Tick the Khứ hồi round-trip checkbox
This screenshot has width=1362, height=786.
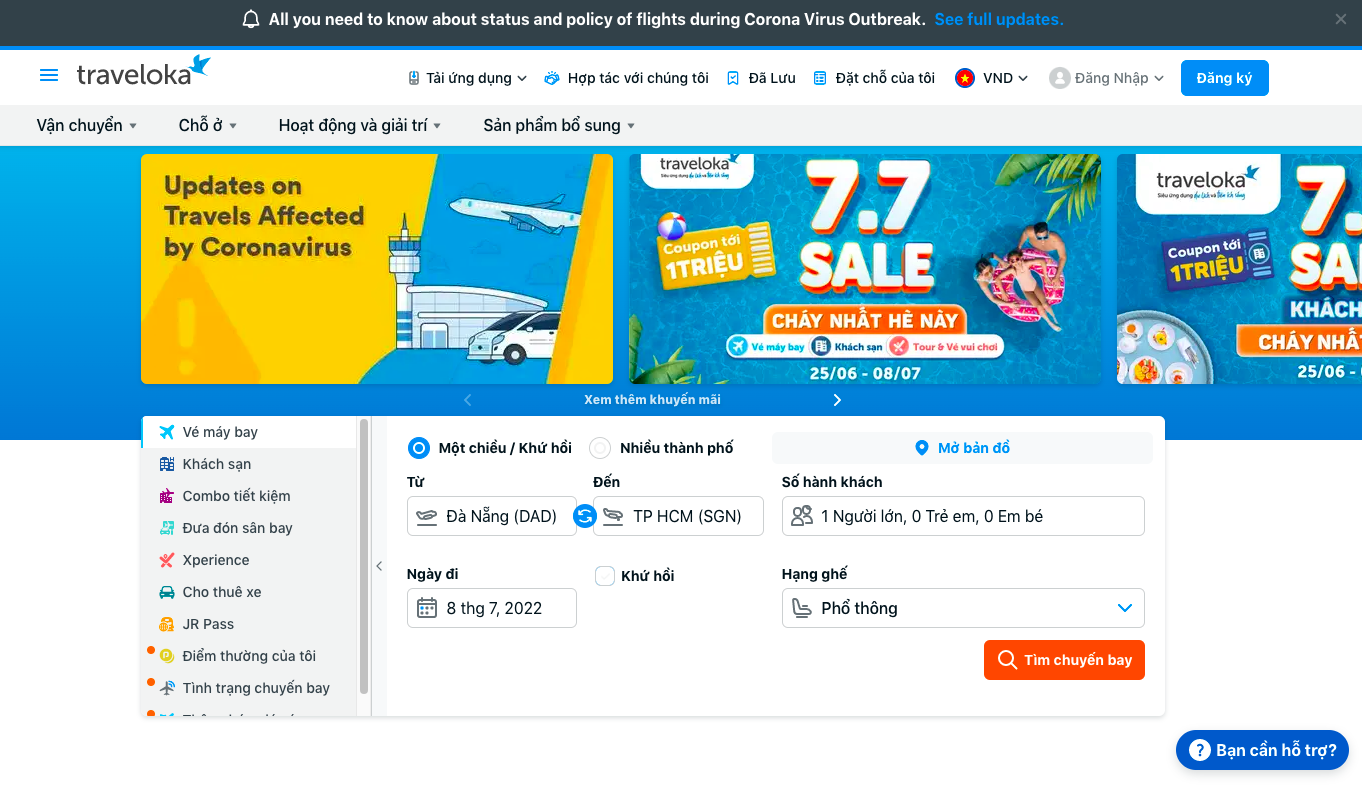pos(604,576)
